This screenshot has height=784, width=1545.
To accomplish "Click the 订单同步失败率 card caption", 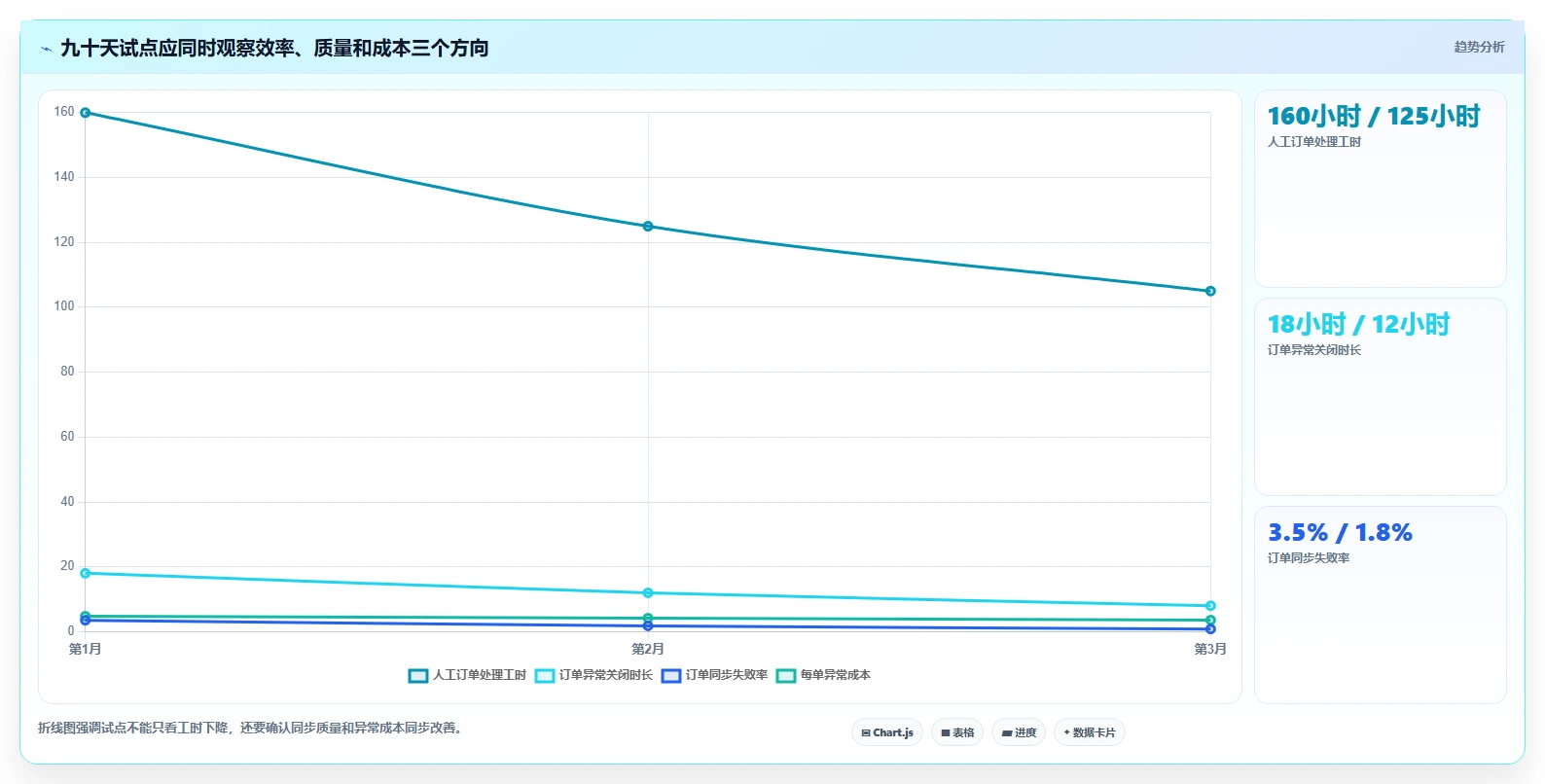I will [x=1308, y=558].
